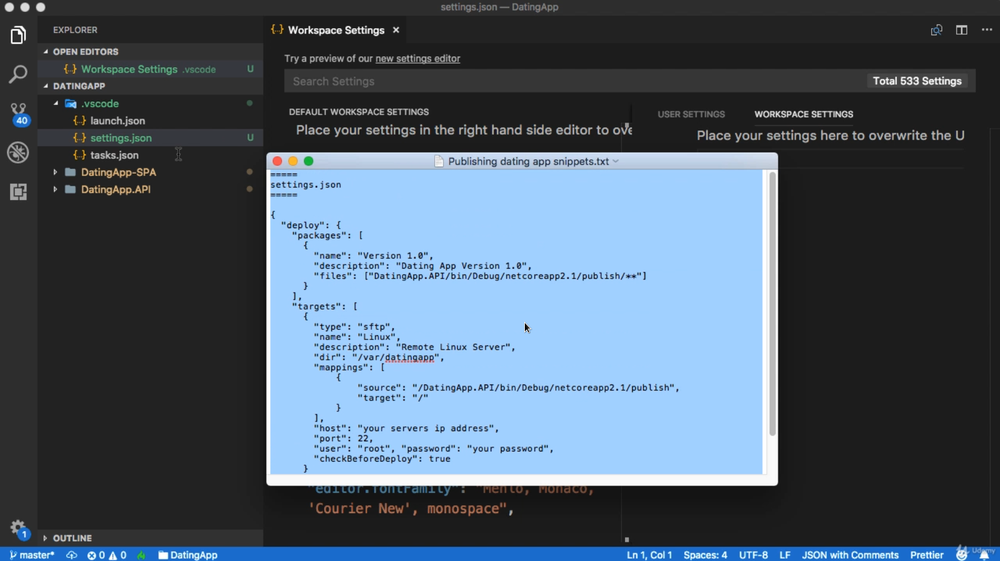Click the "checkBeforeDeploy": true line
The height and width of the screenshot is (561, 1000).
pyautogui.click(x=381, y=458)
